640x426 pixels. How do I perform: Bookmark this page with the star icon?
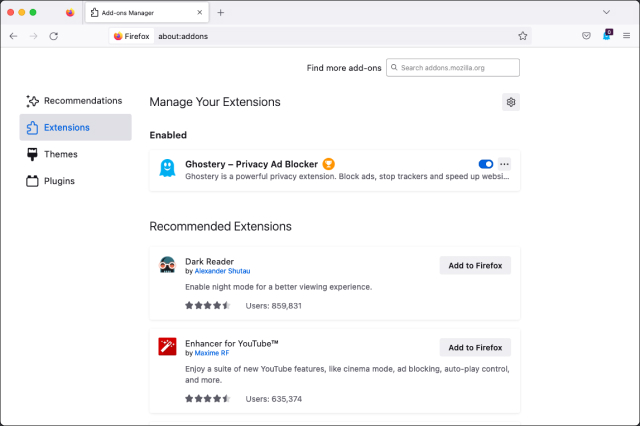point(522,36)
